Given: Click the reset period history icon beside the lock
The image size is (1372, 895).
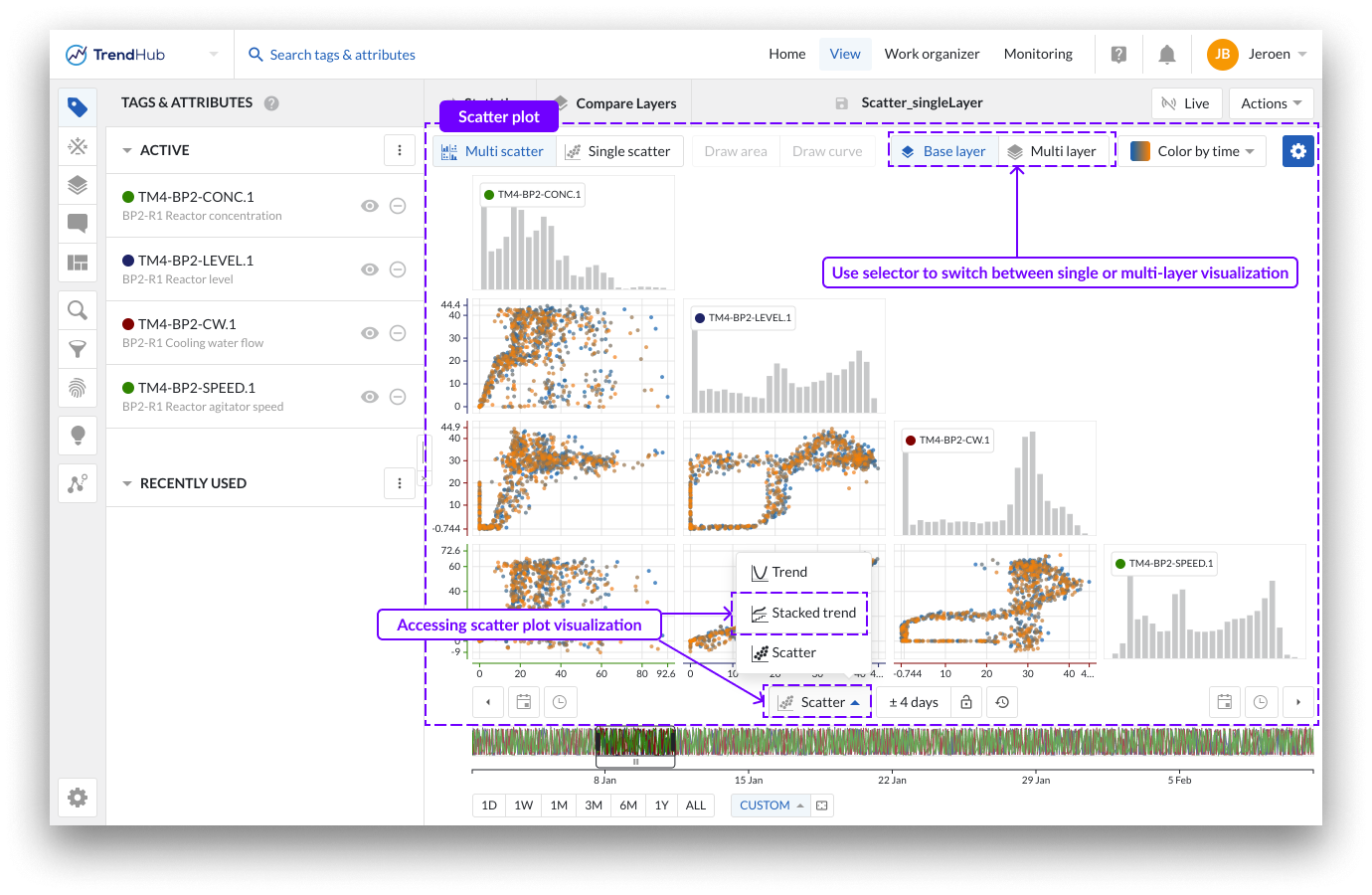Looking at the screenshot, I should (1002, 702).
